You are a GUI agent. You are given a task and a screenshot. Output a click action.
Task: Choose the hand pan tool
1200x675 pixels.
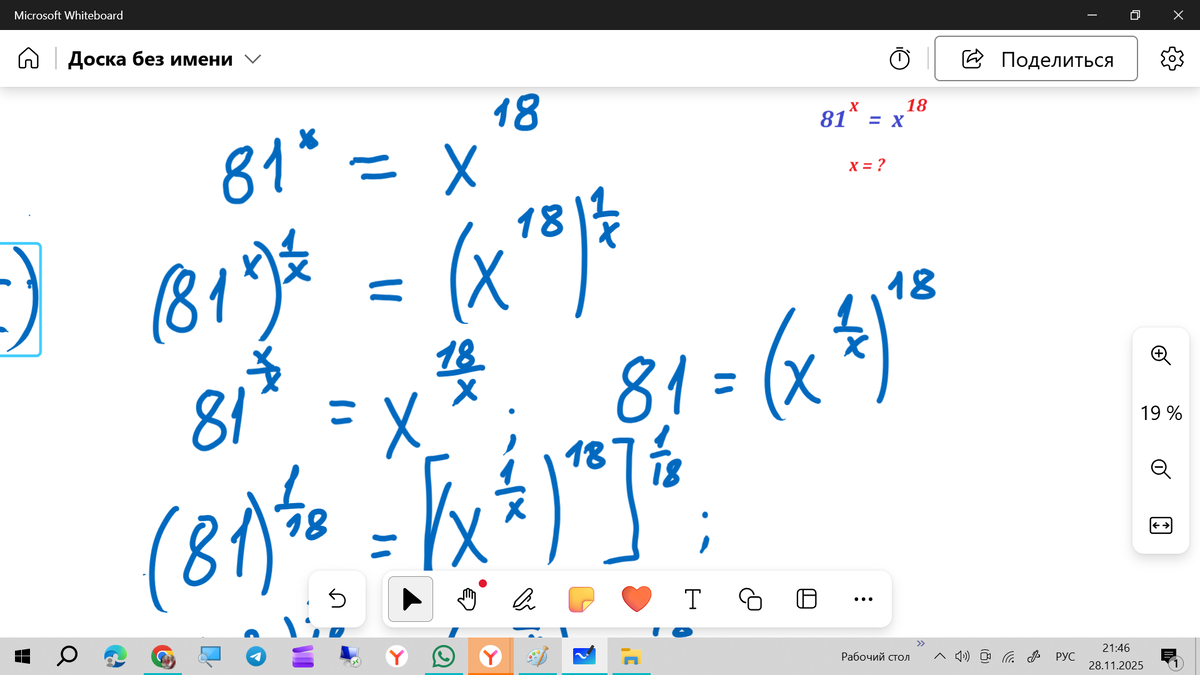pos(467,599)
